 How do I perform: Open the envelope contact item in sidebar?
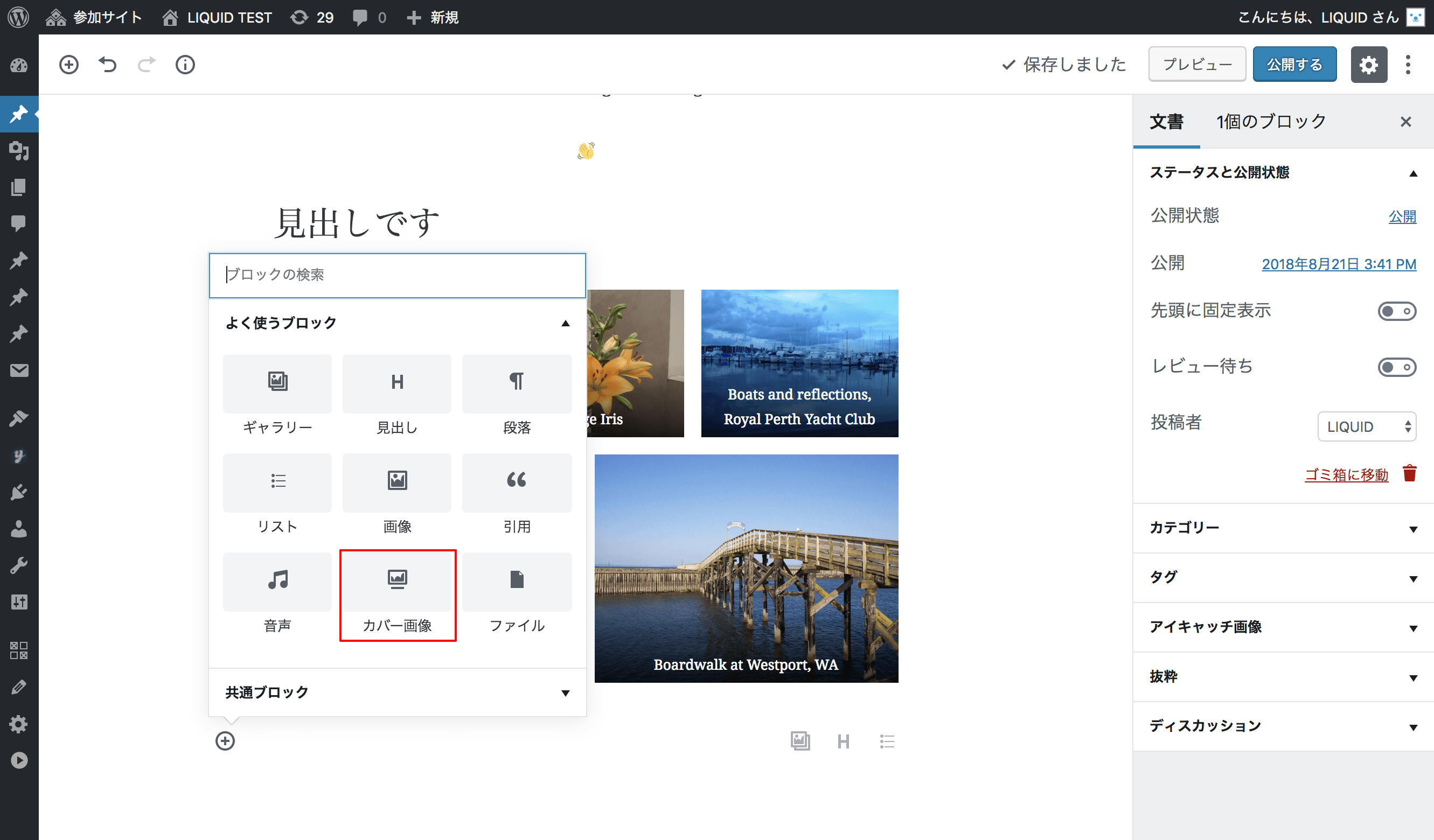19,371
